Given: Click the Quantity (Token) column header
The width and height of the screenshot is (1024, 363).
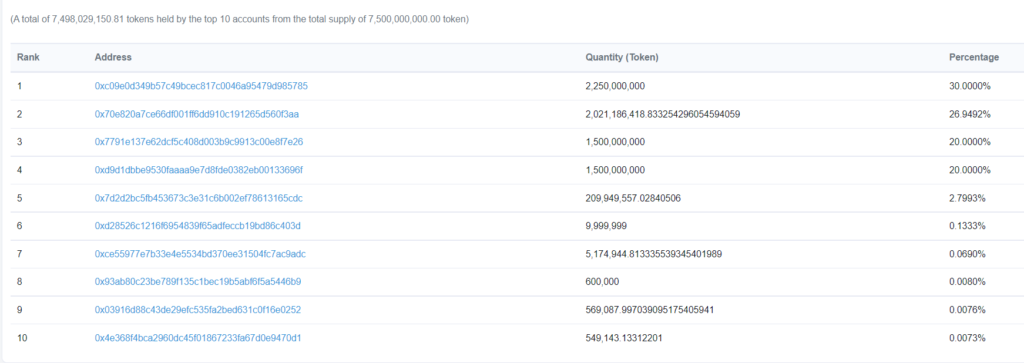Looking at the screenshot, I should tap(622, 57).
